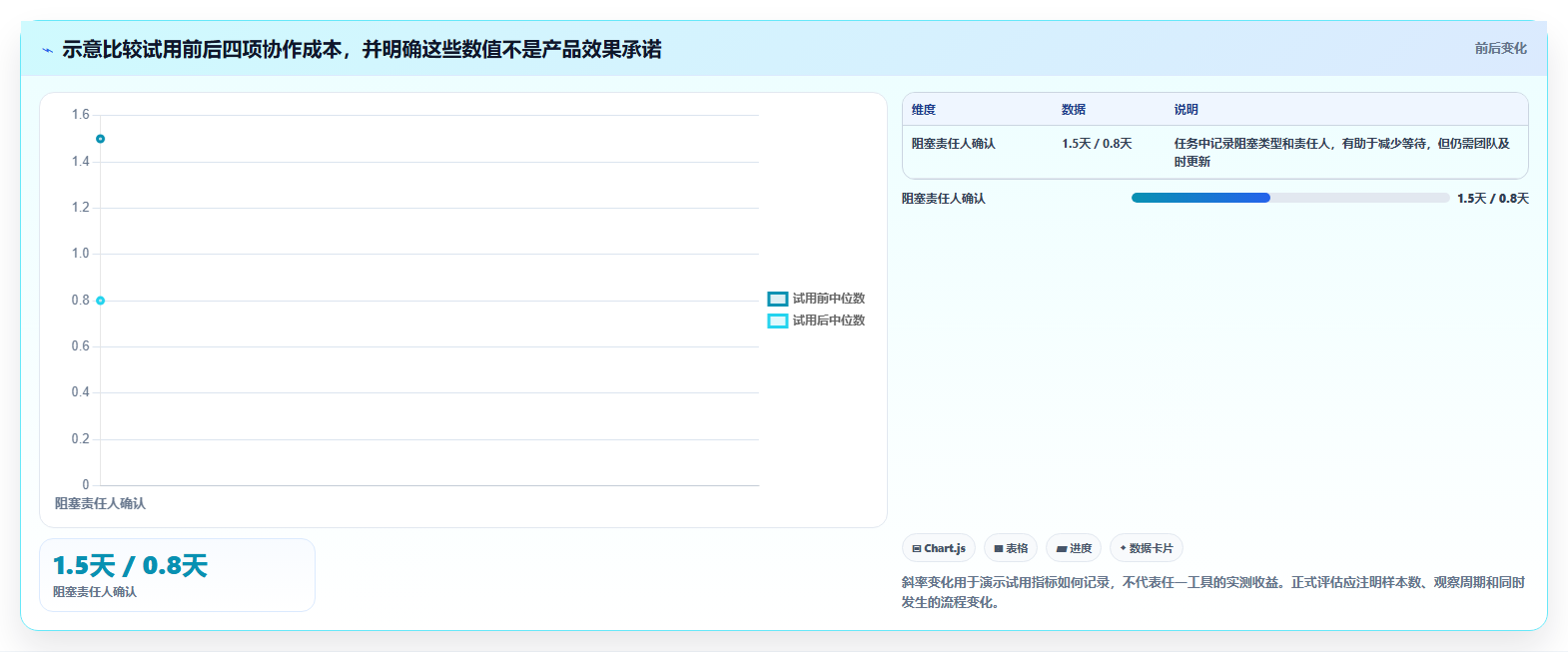
Task: Select the Chart.js tag chip
Action: tap(938, 548)
